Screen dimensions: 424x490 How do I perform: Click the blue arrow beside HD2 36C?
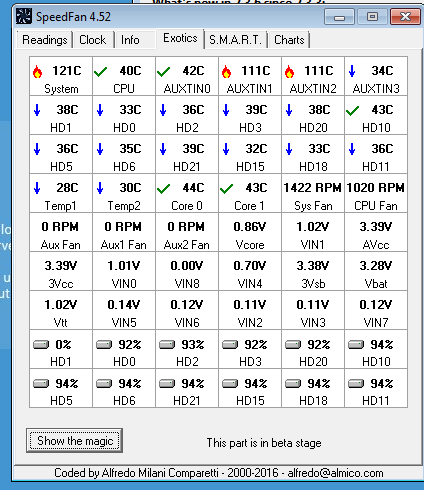163,110
